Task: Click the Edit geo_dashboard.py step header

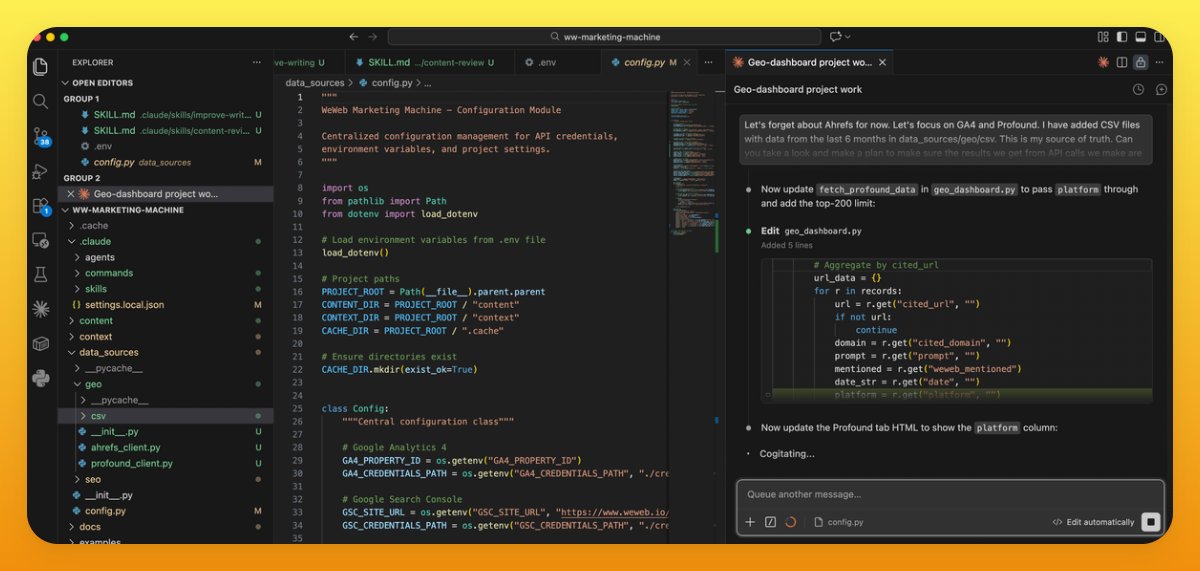Action: point(811,231)
